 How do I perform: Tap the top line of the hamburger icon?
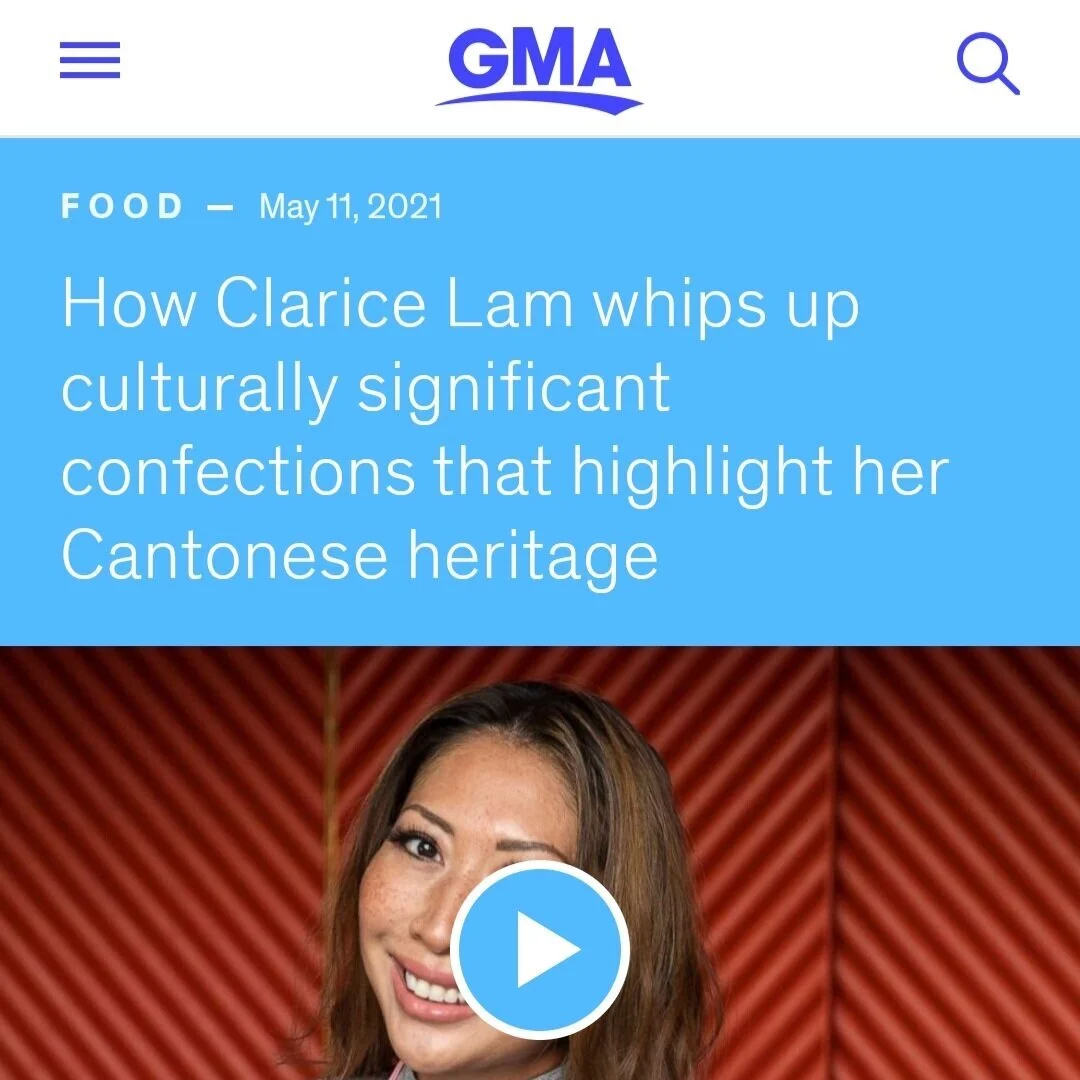click(90, 45)
